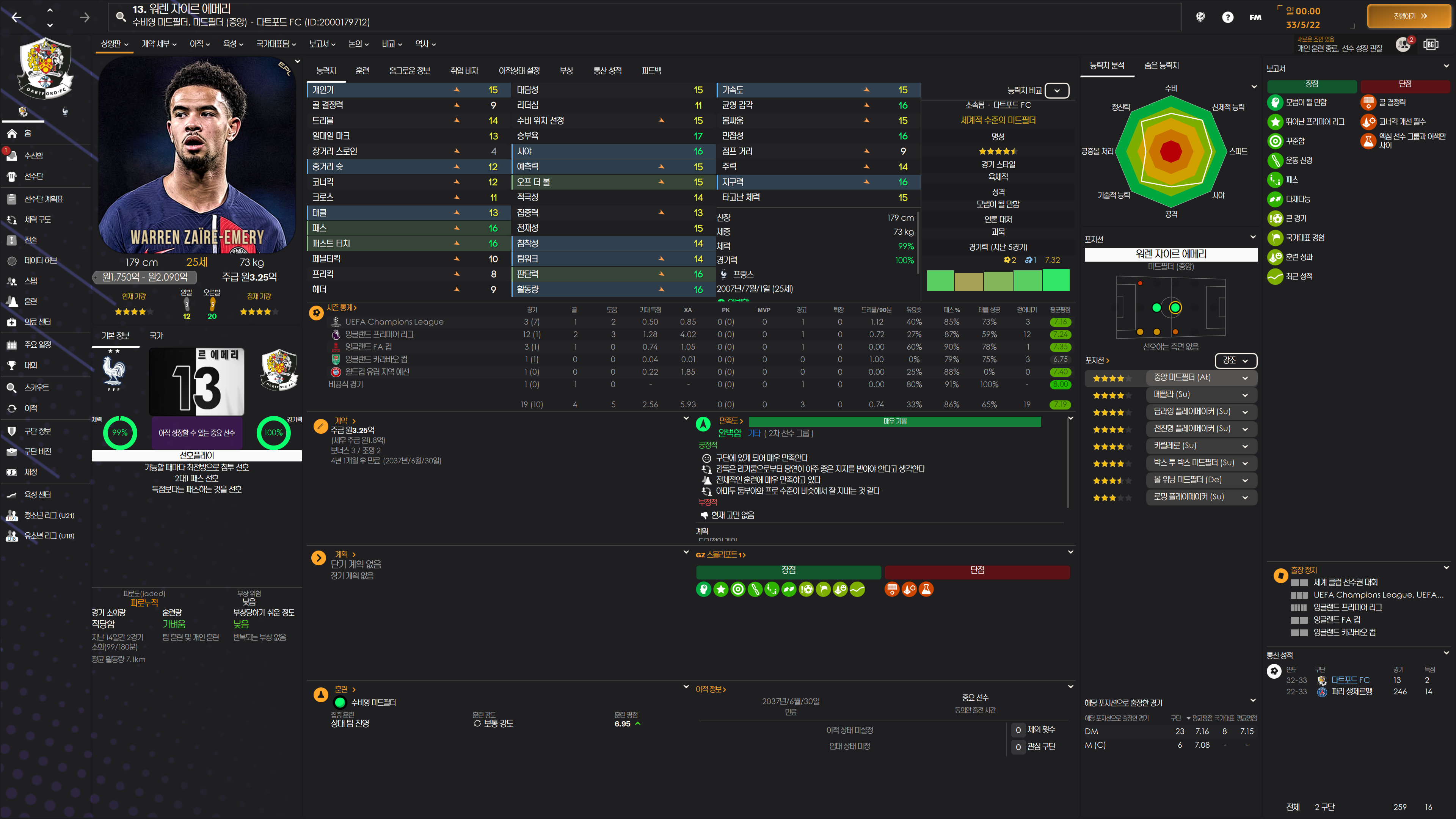
Task: Open the 시즌 통계 link
Action: [x=341, y=308]
